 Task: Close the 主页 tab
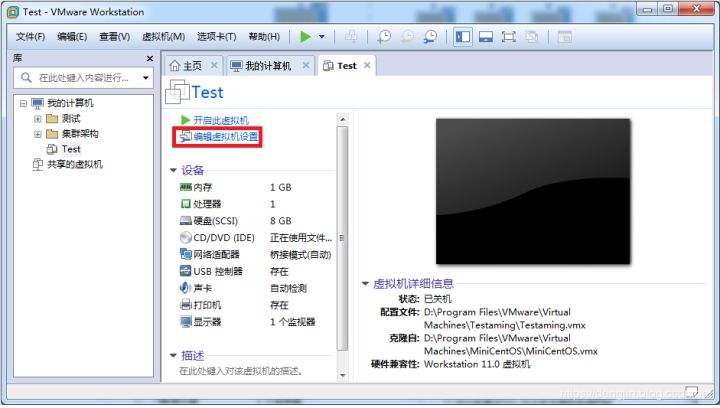click(x=214, y=65)
